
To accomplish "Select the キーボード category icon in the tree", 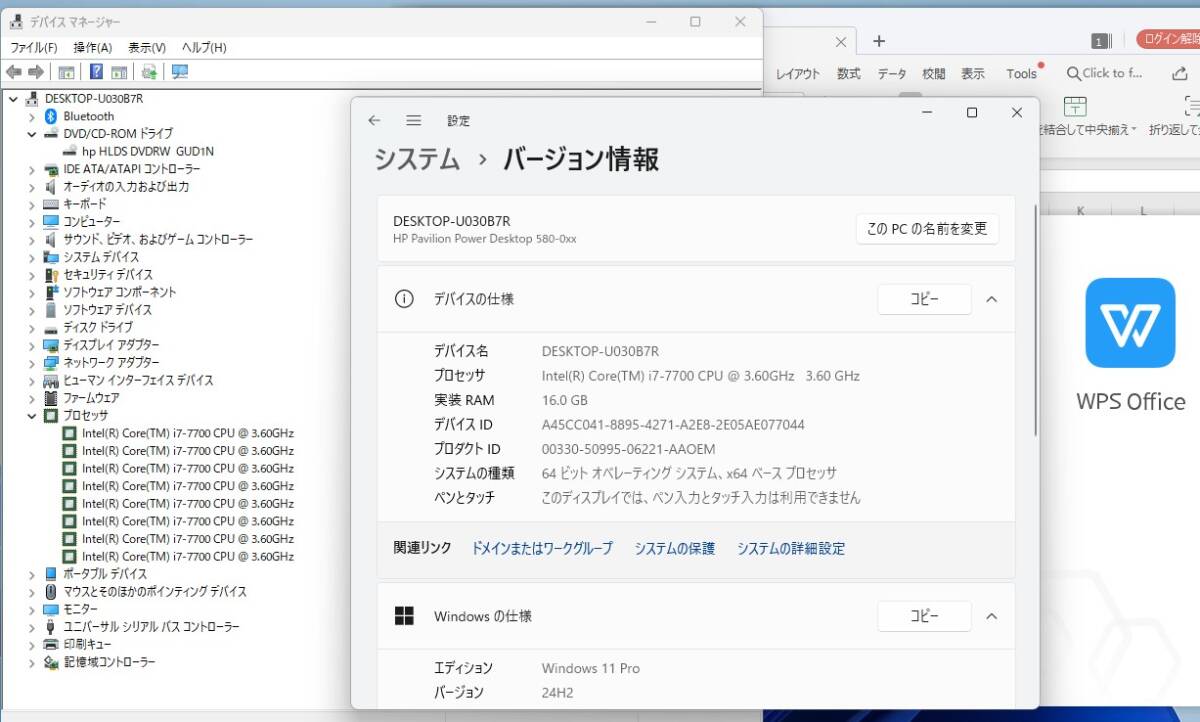I will coord(51,204).
